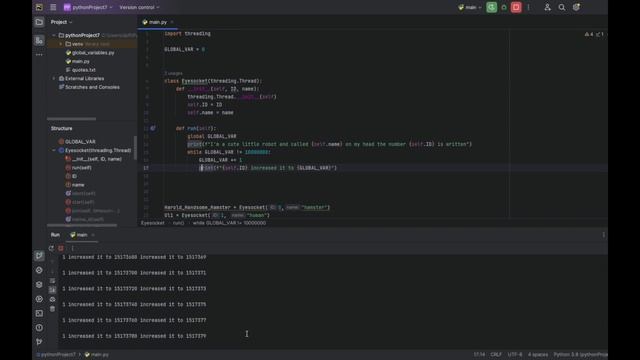The width and height of the screenshot is (640, 360).
Task: Click Structure panel horizontal scrollbar
Action: coord(82,225)
